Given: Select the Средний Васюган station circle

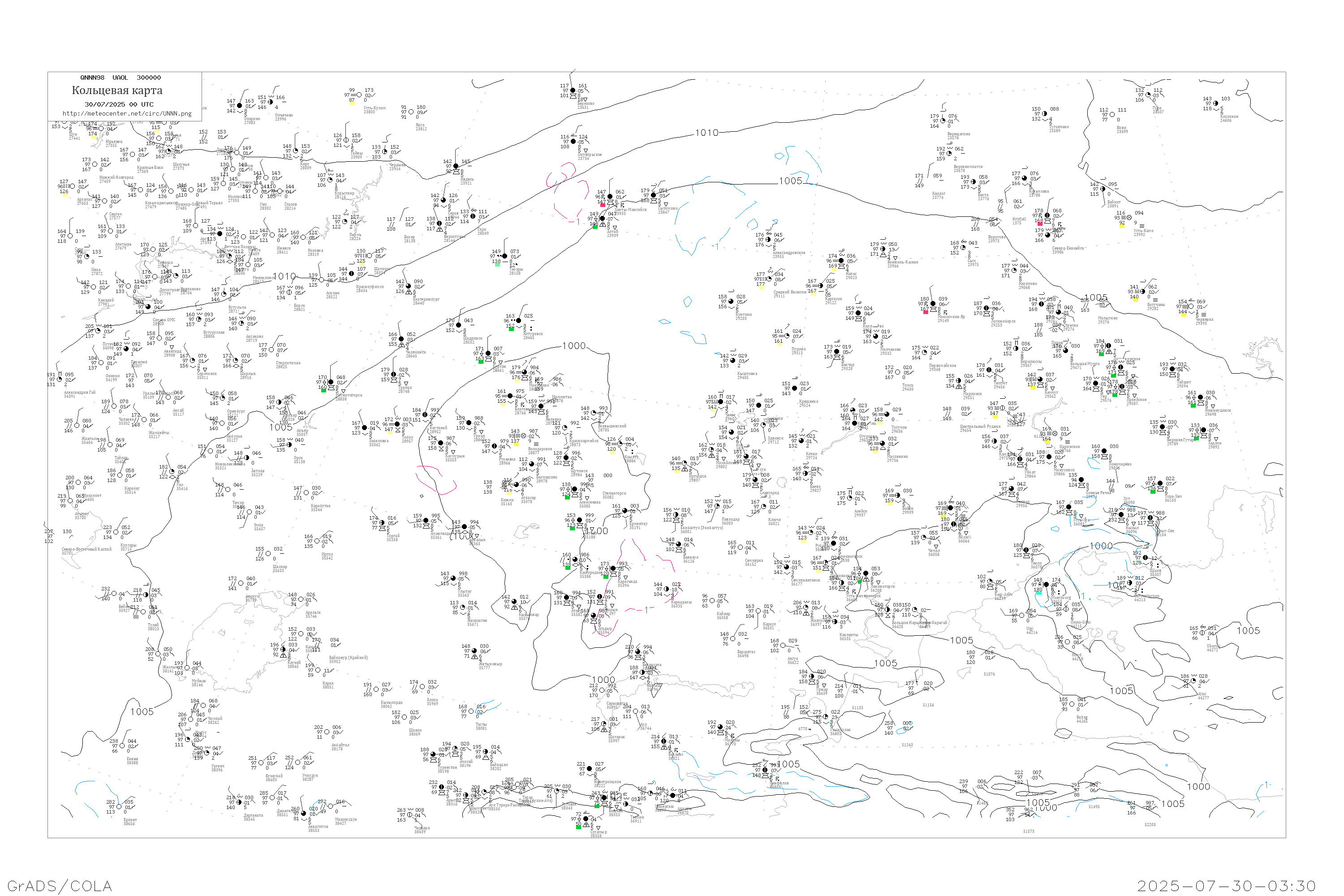Looking at the screenshot, I should pyautogui.click(x=769, y=279).
